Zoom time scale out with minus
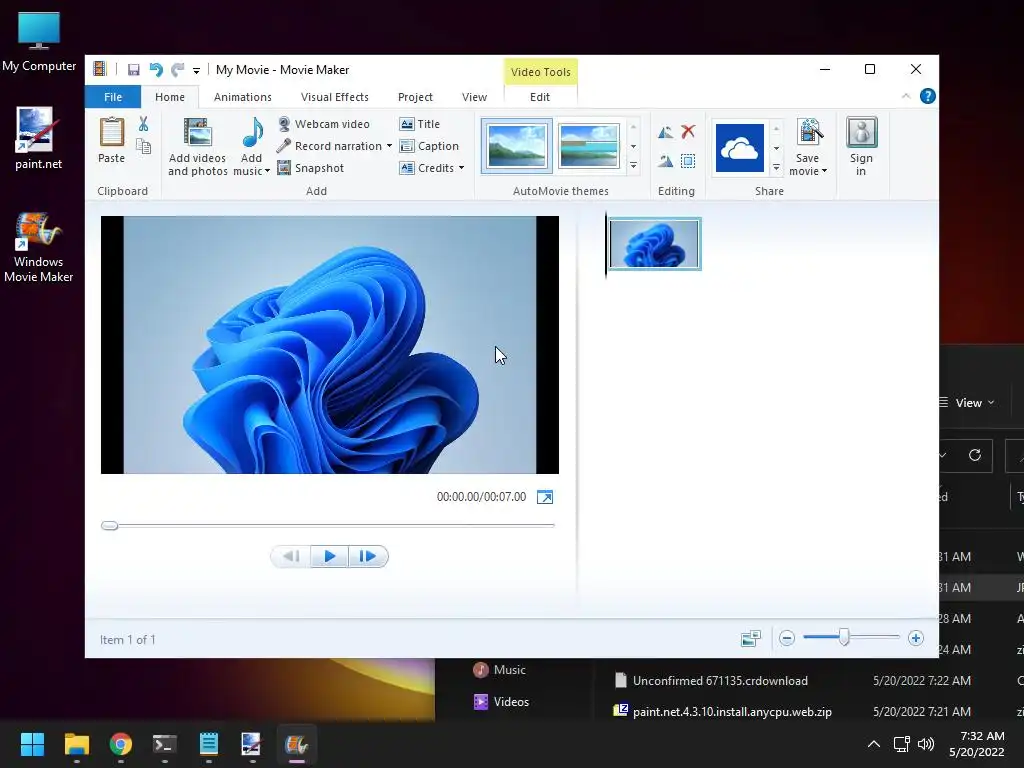1024x768 pixels. click(x=787, y=638)
